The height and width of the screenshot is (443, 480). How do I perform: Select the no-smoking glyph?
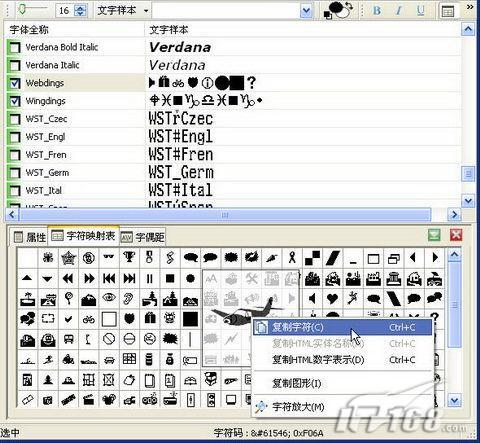150,339
